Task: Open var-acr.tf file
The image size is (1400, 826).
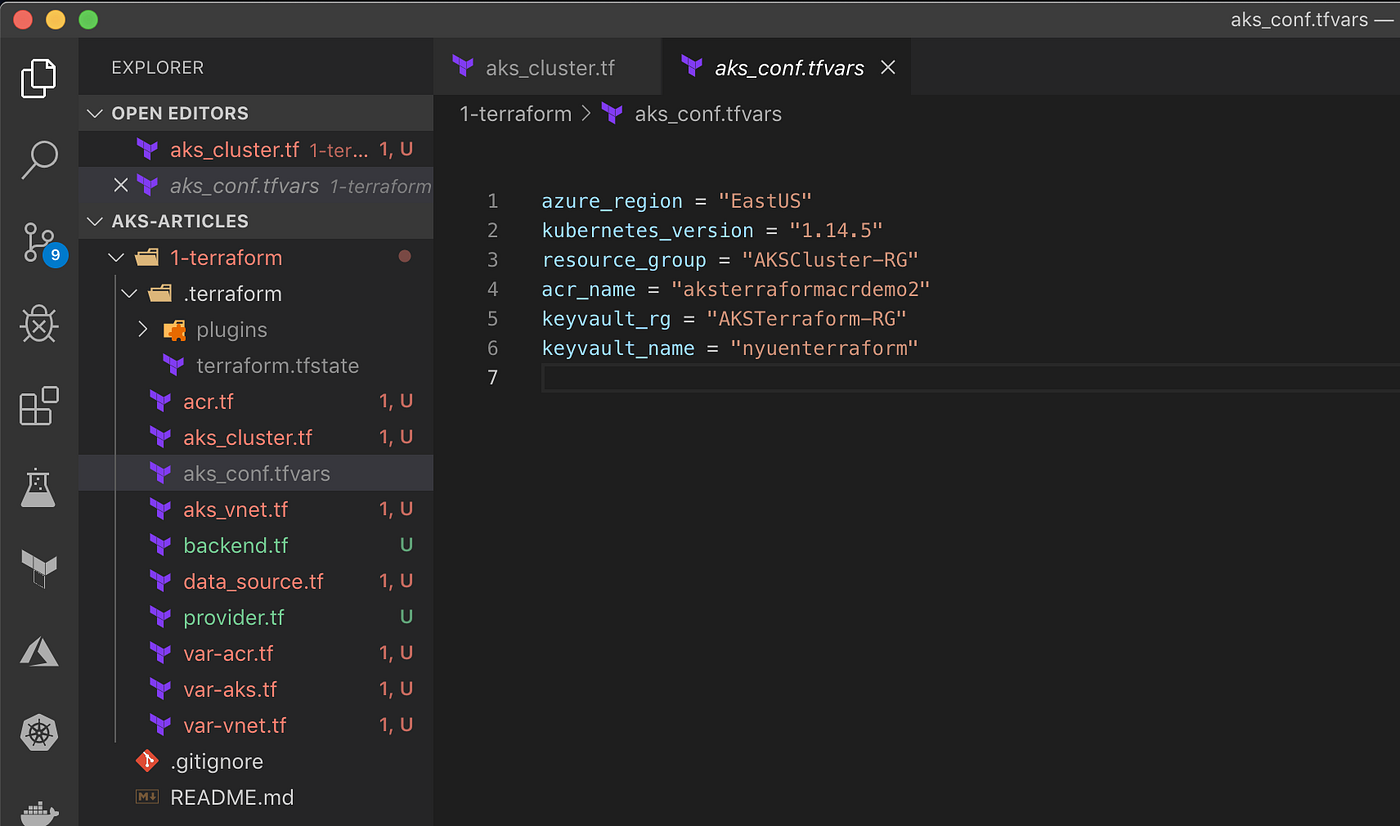Action: 256,653
